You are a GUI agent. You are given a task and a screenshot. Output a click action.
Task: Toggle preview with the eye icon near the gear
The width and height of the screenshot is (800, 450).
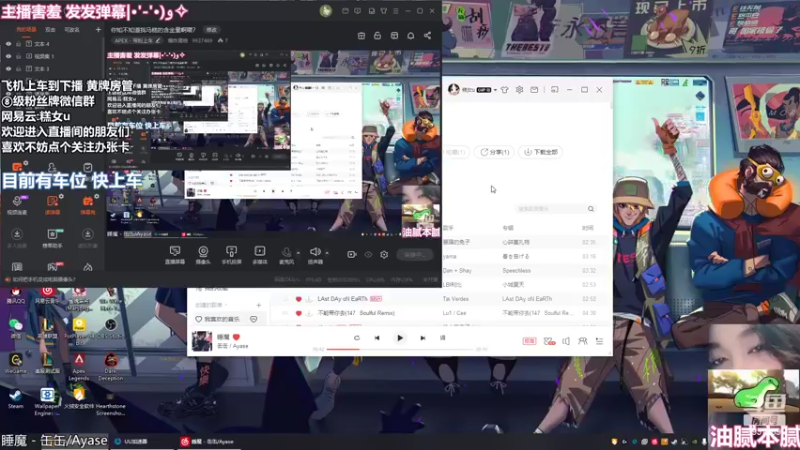[x=368, y=255]
